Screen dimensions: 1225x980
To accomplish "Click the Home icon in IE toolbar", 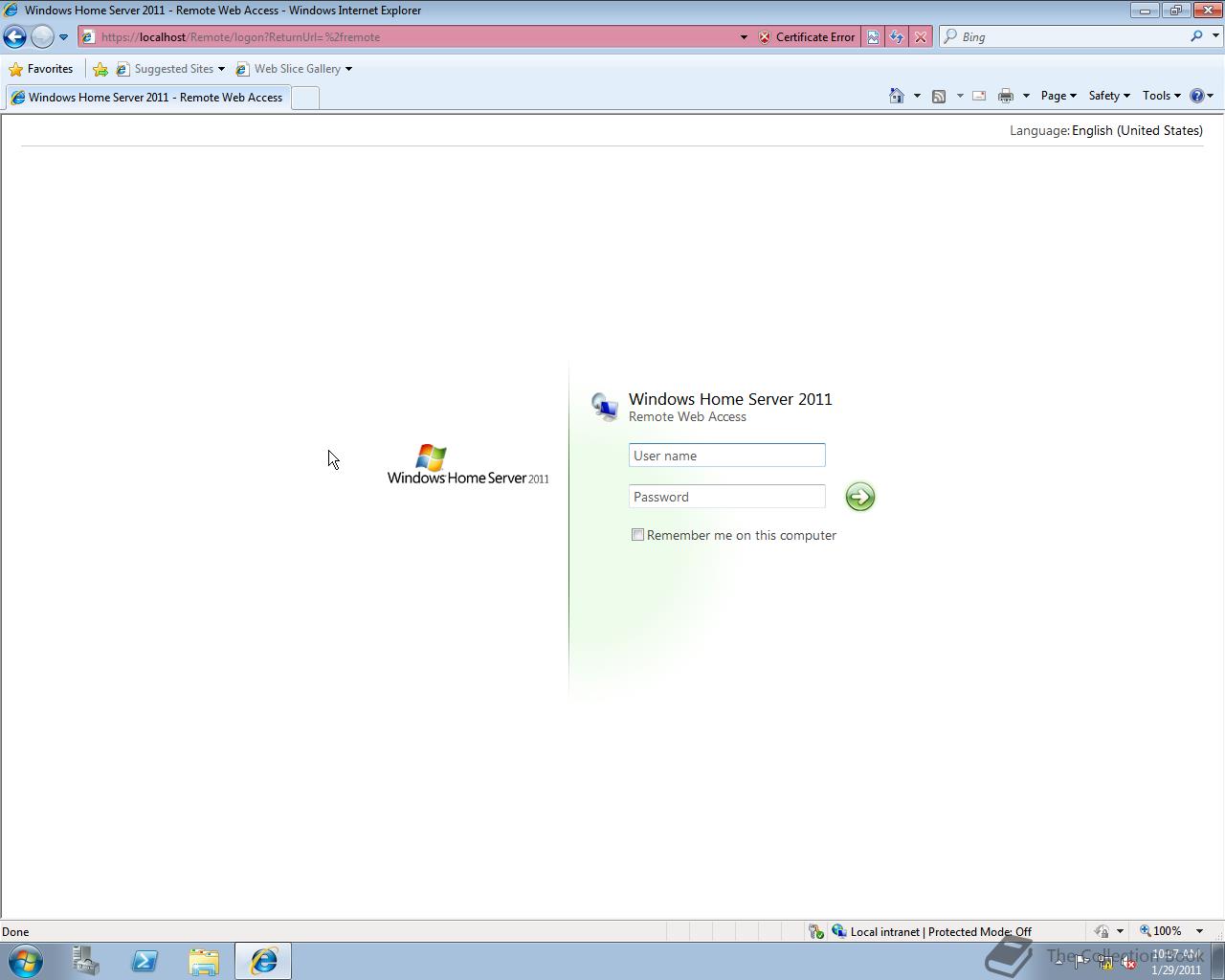I will 896,96.
